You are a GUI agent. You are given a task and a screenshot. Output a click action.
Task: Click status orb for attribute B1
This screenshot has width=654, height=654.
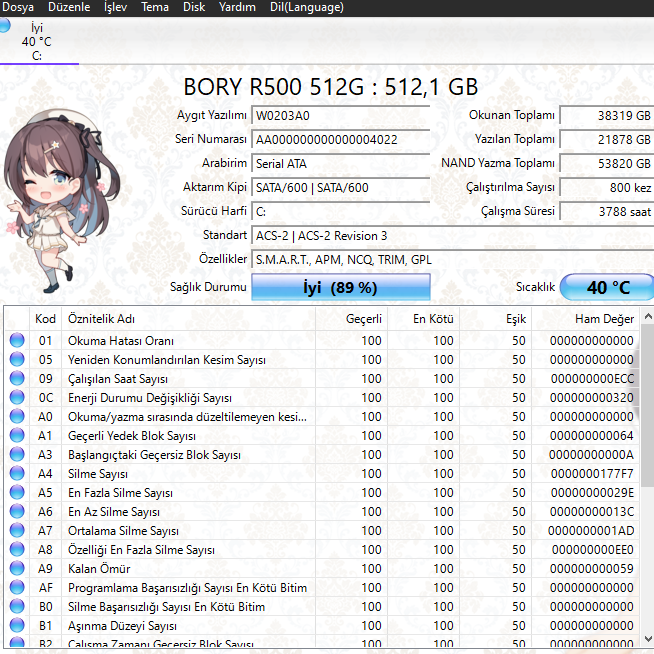tap(17, 625)
